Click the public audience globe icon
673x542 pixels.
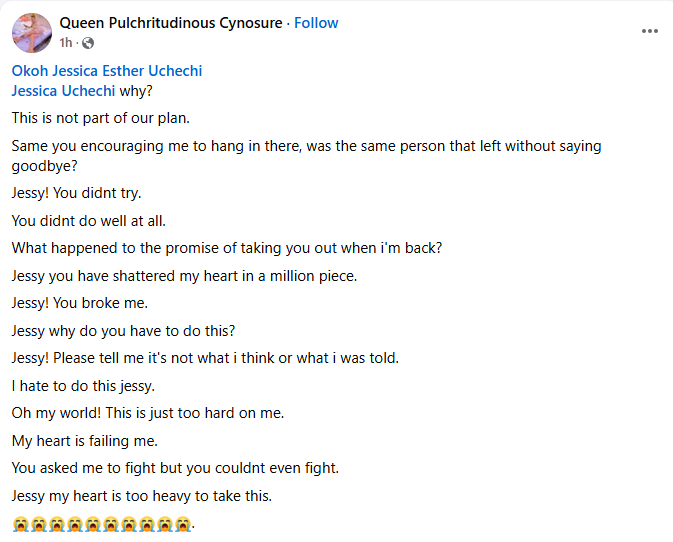click(88, 43)
